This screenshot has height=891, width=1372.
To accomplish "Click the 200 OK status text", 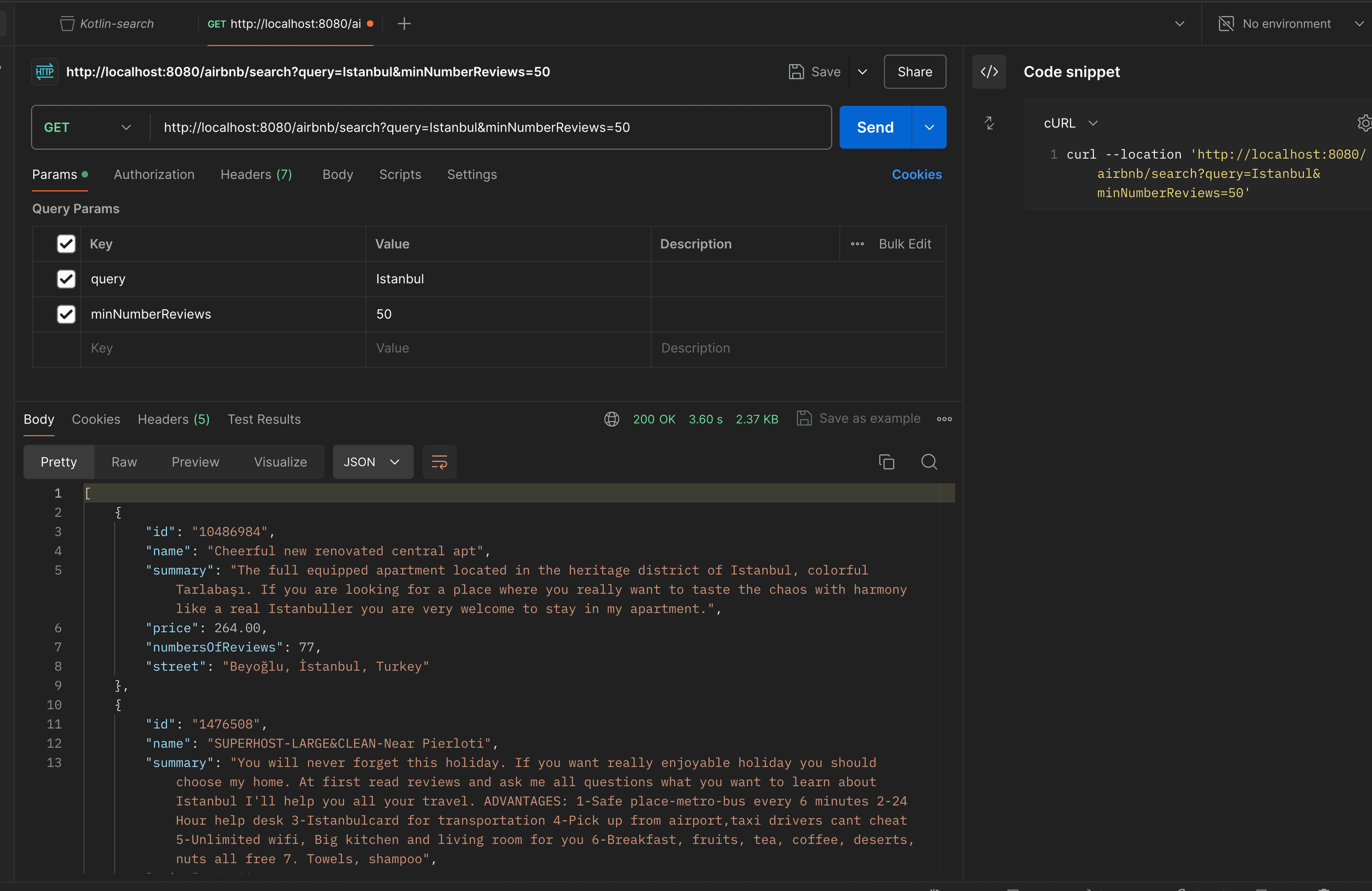I will point(654,419).
